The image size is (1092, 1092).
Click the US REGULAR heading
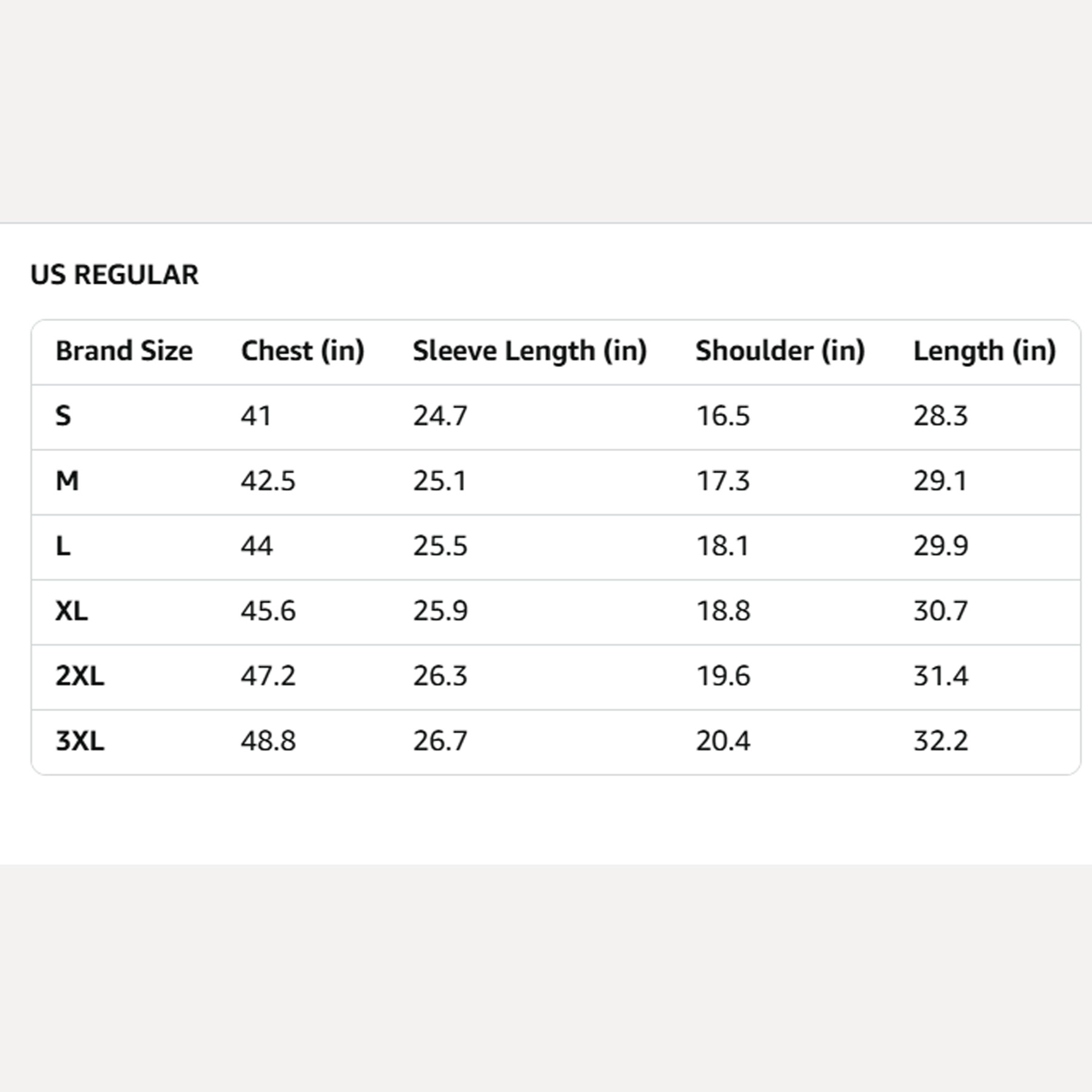[115, 275]
